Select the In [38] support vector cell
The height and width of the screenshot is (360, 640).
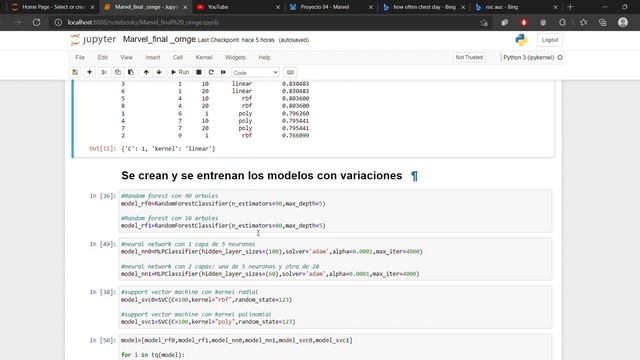coord(335,307)
